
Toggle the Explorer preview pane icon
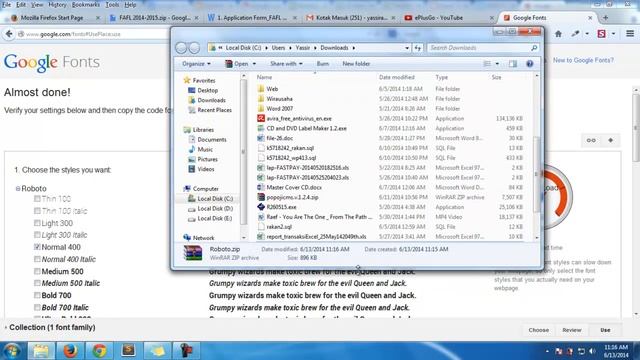[513, 64]
